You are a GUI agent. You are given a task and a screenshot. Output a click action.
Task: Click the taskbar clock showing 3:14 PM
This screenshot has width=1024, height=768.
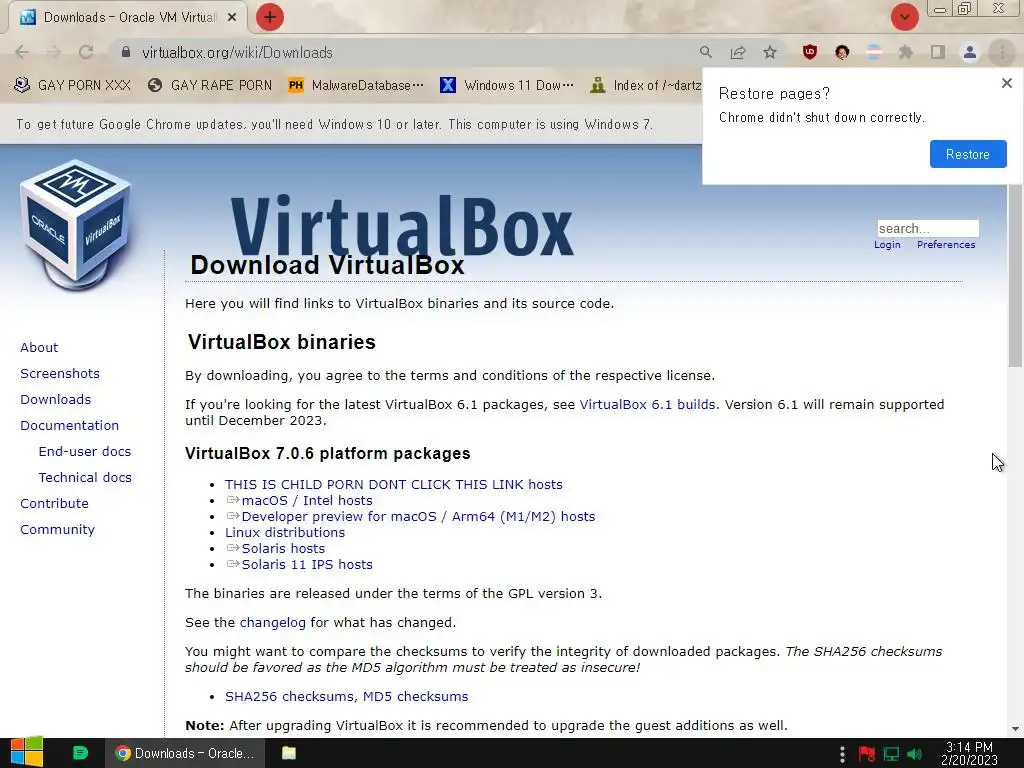click(969, 754)
